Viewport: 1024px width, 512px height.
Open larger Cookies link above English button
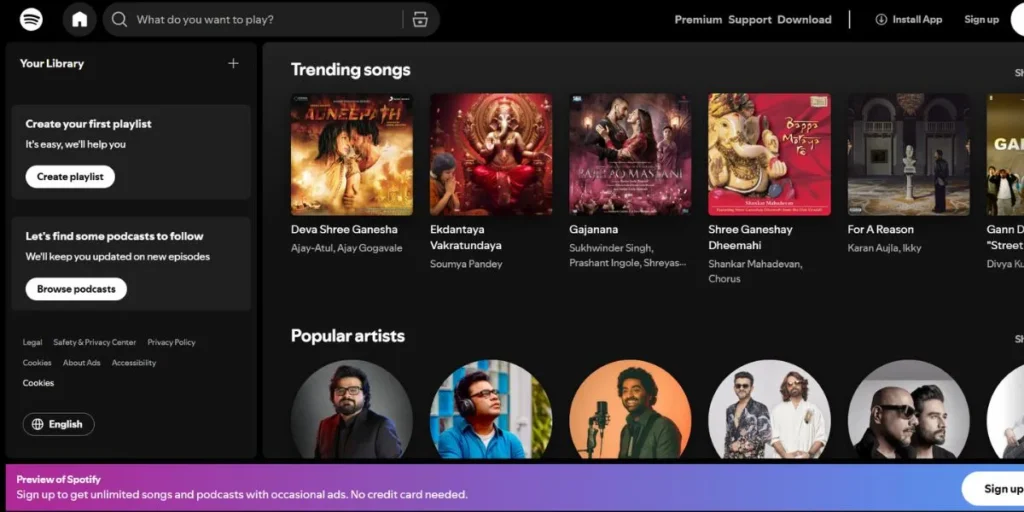tap(39, 383)
